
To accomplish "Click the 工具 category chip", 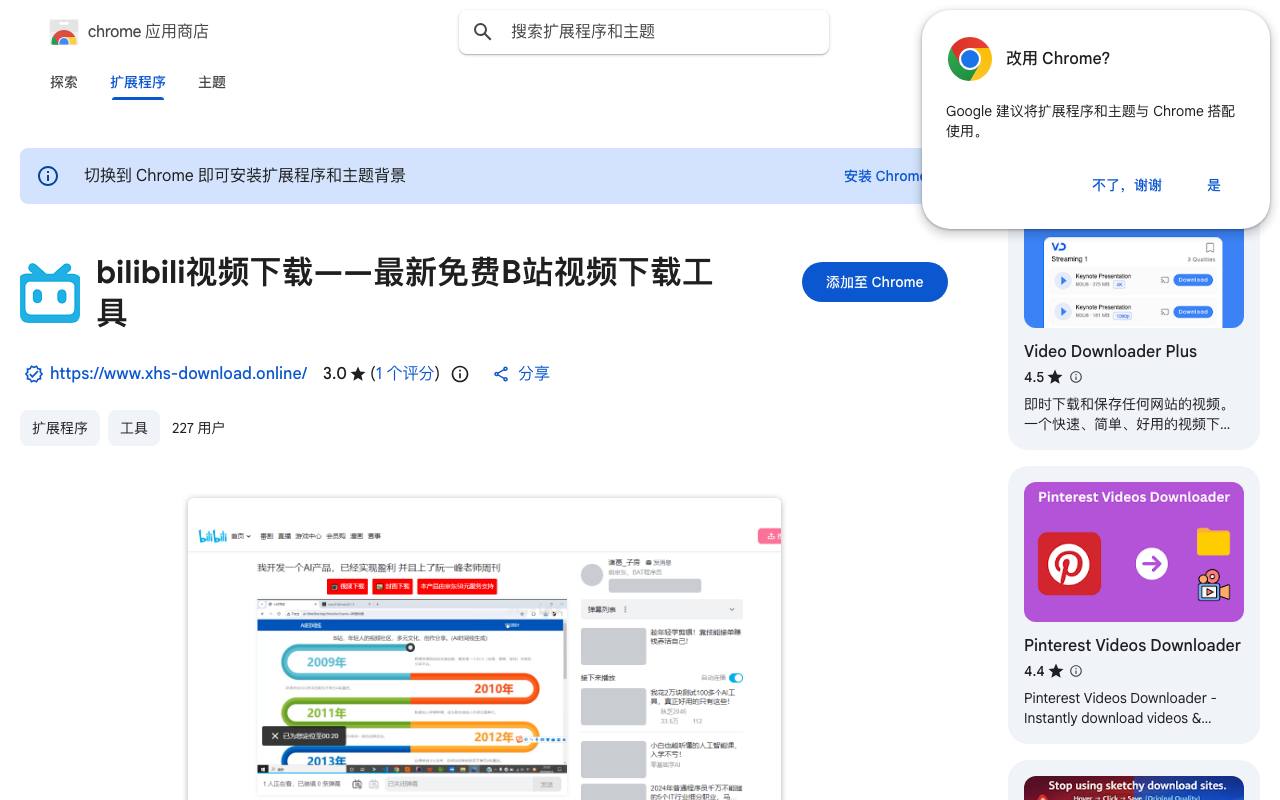I will (134, 428).
